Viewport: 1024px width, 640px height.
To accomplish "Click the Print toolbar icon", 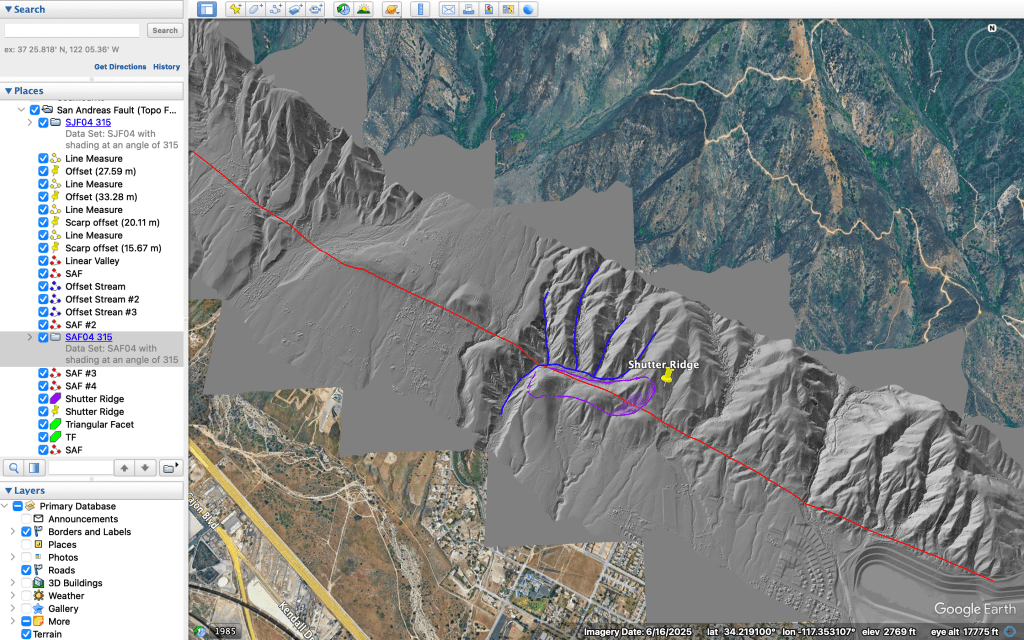I will (x=468, y=9).
